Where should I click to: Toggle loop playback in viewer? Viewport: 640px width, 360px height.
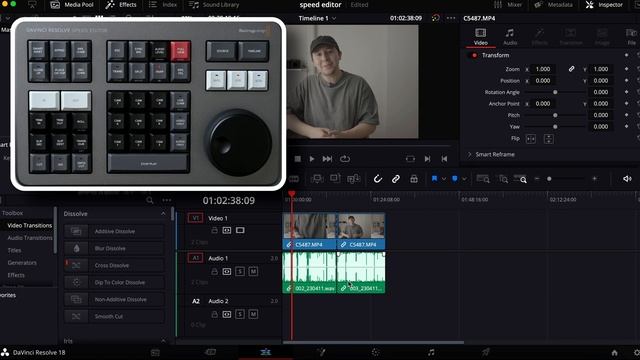click(345, 159)
